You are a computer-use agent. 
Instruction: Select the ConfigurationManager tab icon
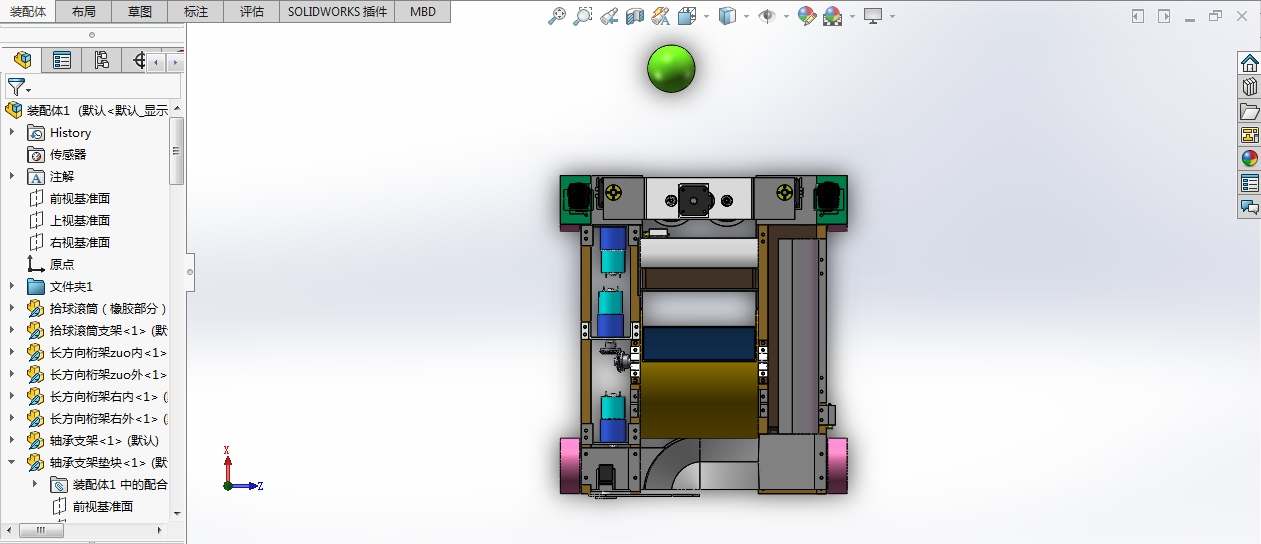pos(102,60)
